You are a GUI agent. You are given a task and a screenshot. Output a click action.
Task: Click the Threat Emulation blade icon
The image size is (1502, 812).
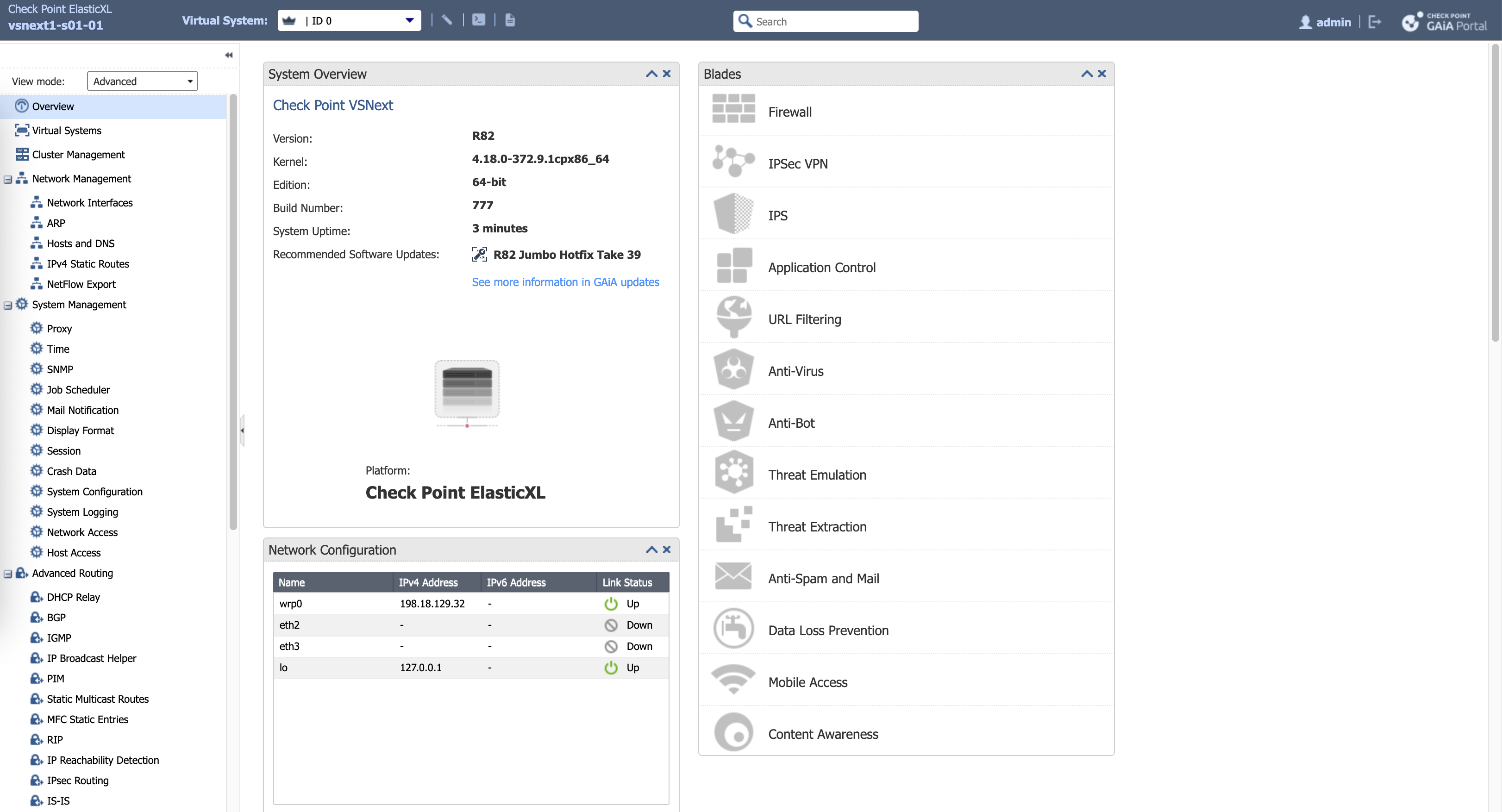(733, 473)
